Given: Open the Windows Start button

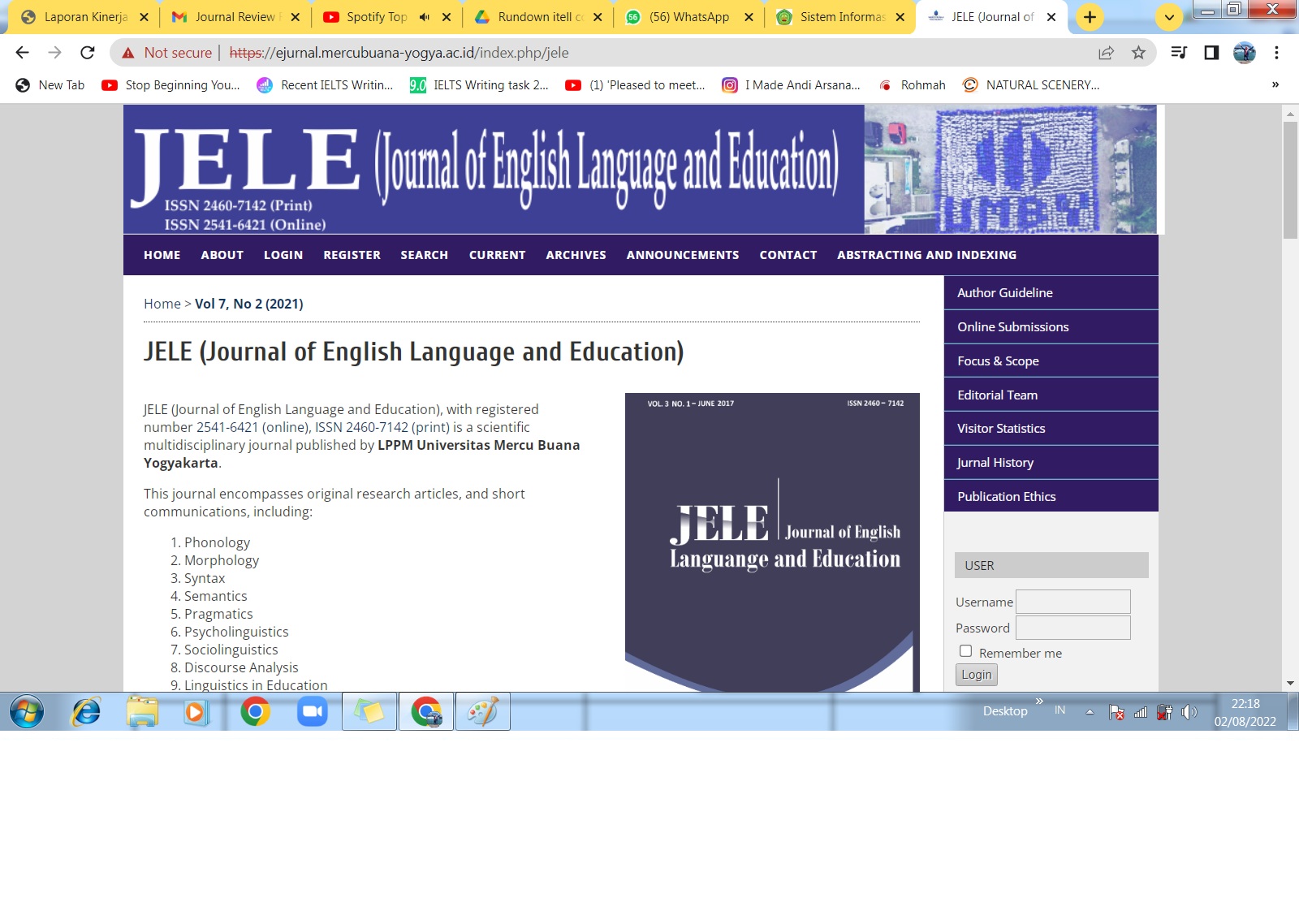Looking at the screenshot, I should pos(27,712).
